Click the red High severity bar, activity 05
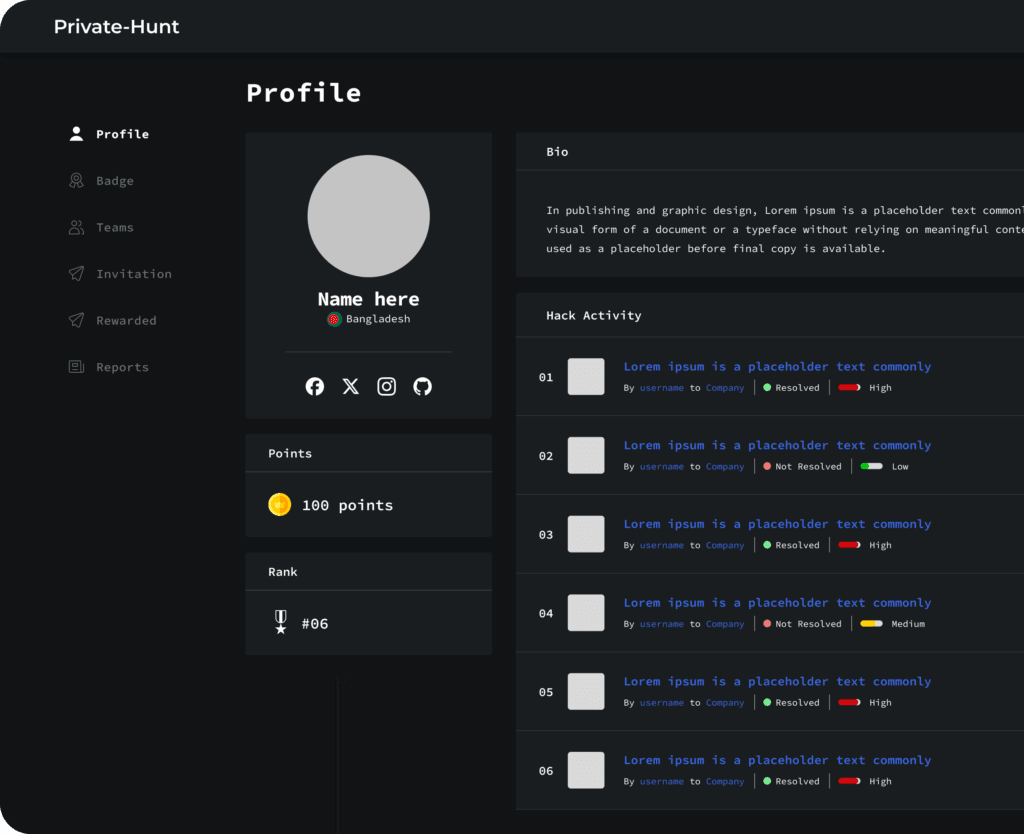The width and height of the screenshot is (1024, 834). 849,702
